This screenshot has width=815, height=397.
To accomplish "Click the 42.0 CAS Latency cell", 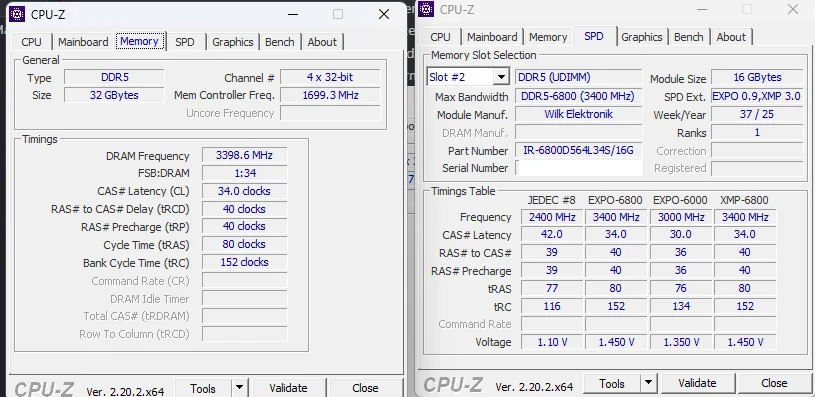I will coord(551,234).
